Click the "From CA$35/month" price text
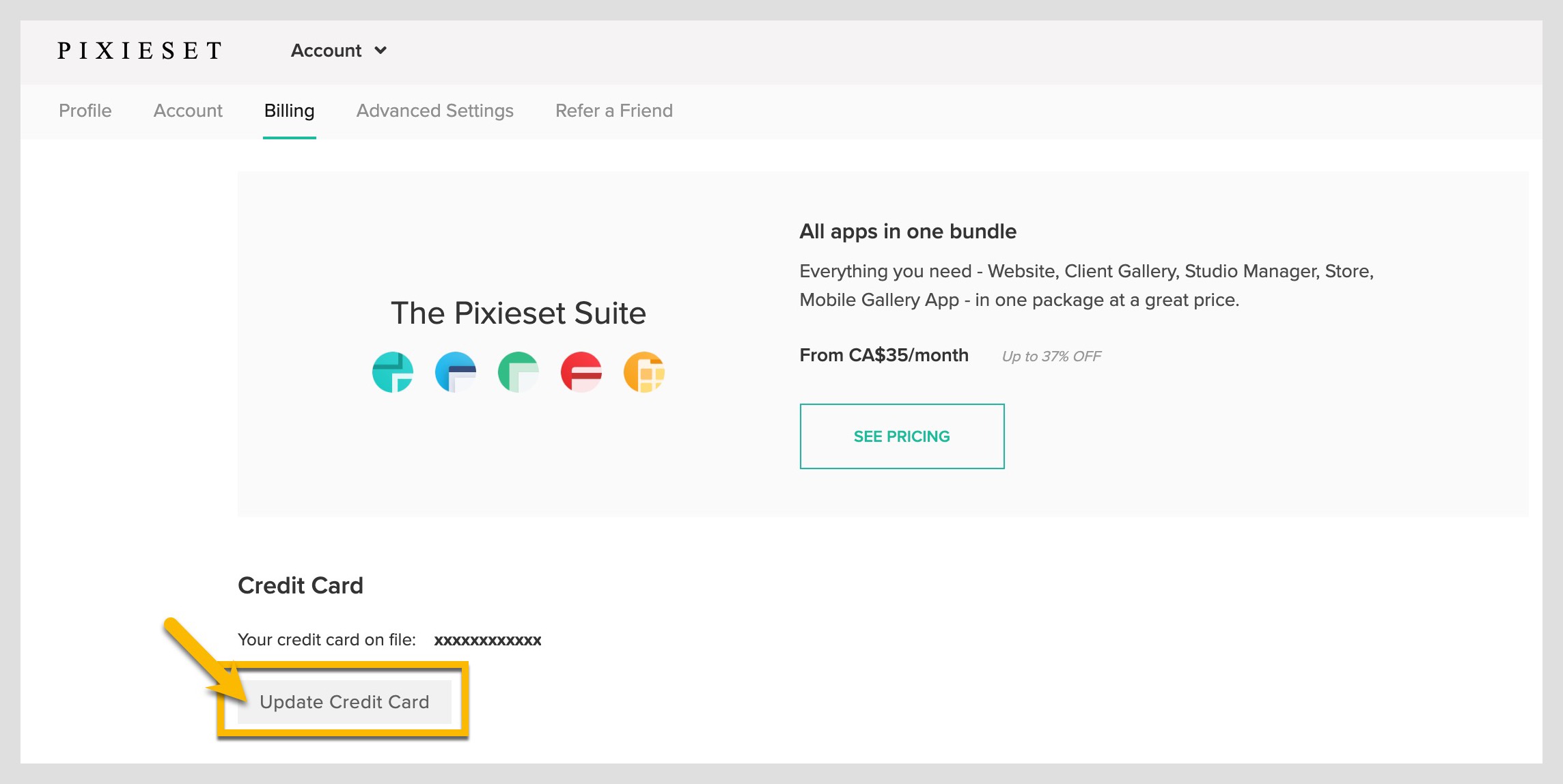This screenshot has height=784, width=1563. [883, 355]
